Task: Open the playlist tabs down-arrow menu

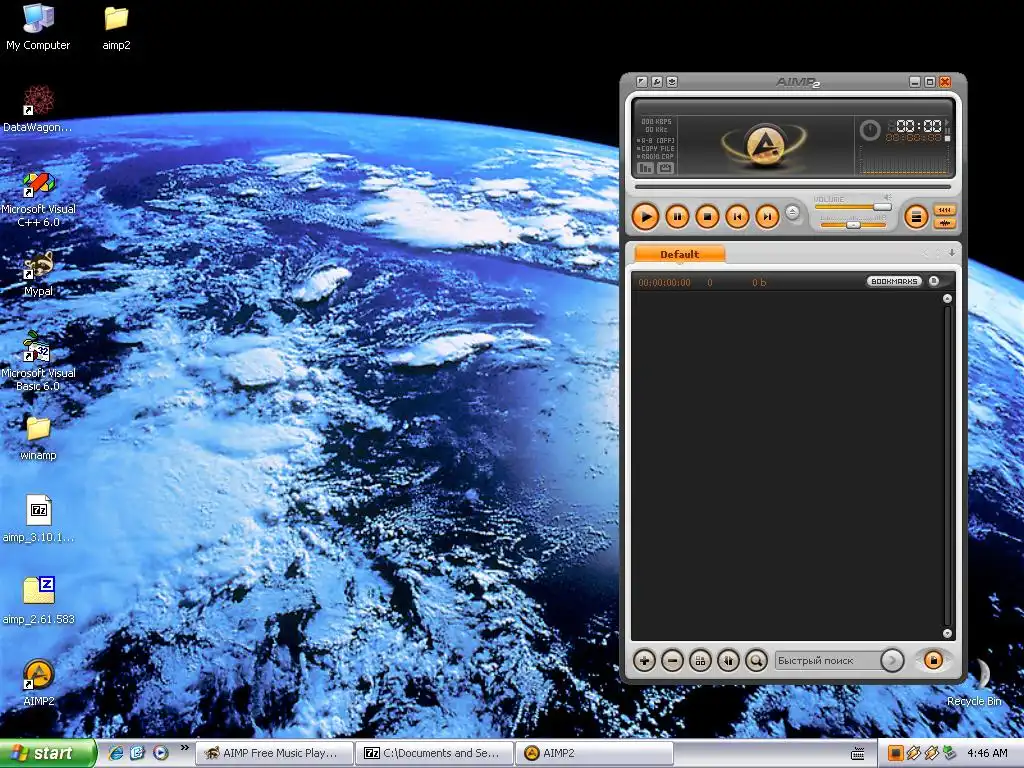Action: [952, 253]
